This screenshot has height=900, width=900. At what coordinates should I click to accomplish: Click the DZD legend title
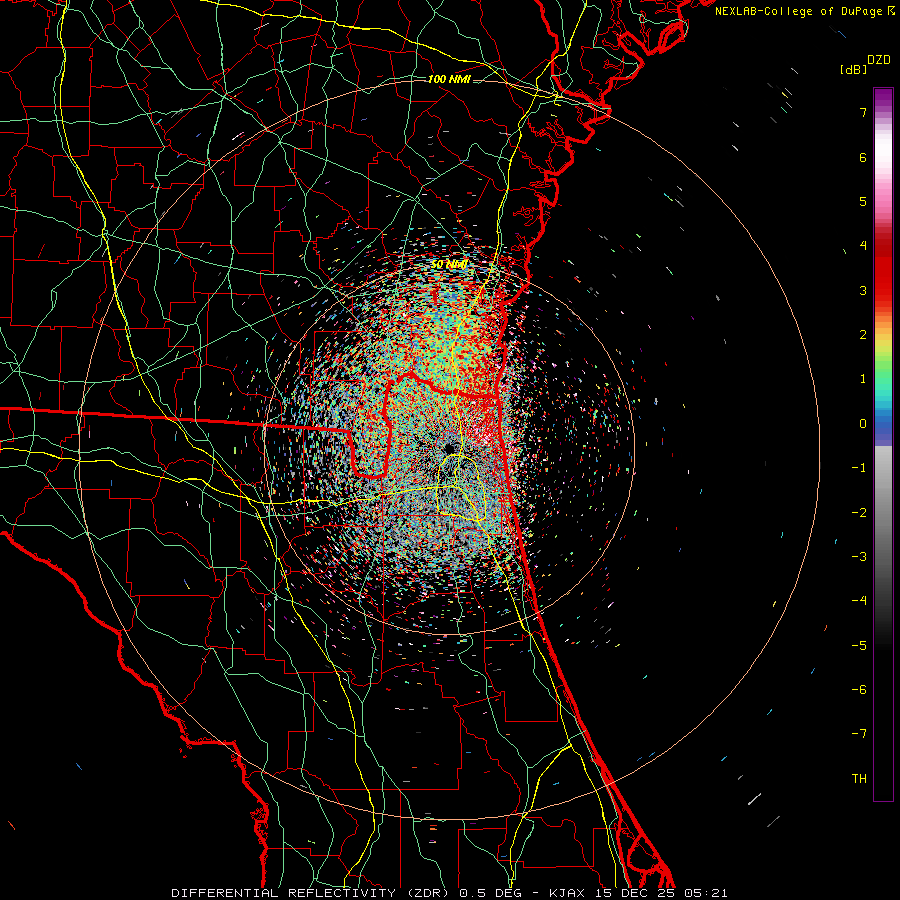coord(878,60)
